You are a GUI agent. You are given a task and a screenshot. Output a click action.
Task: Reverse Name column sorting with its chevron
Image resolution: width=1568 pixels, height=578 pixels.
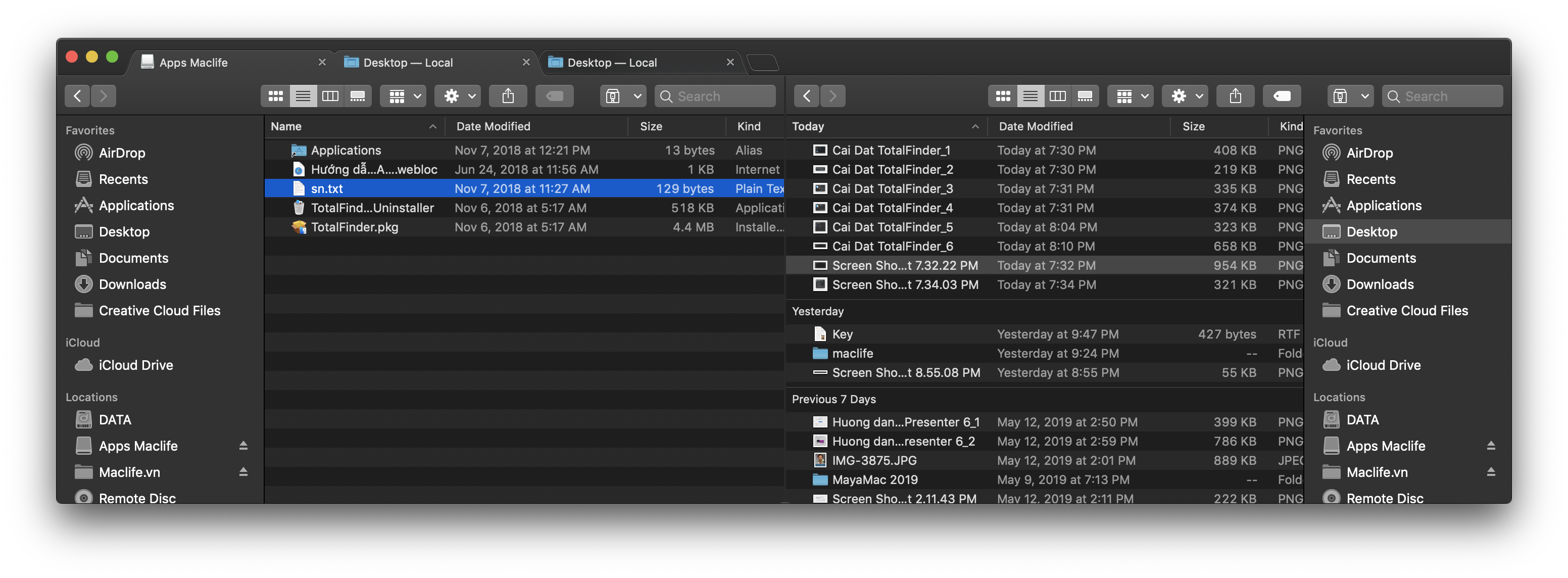coord(433,126)
